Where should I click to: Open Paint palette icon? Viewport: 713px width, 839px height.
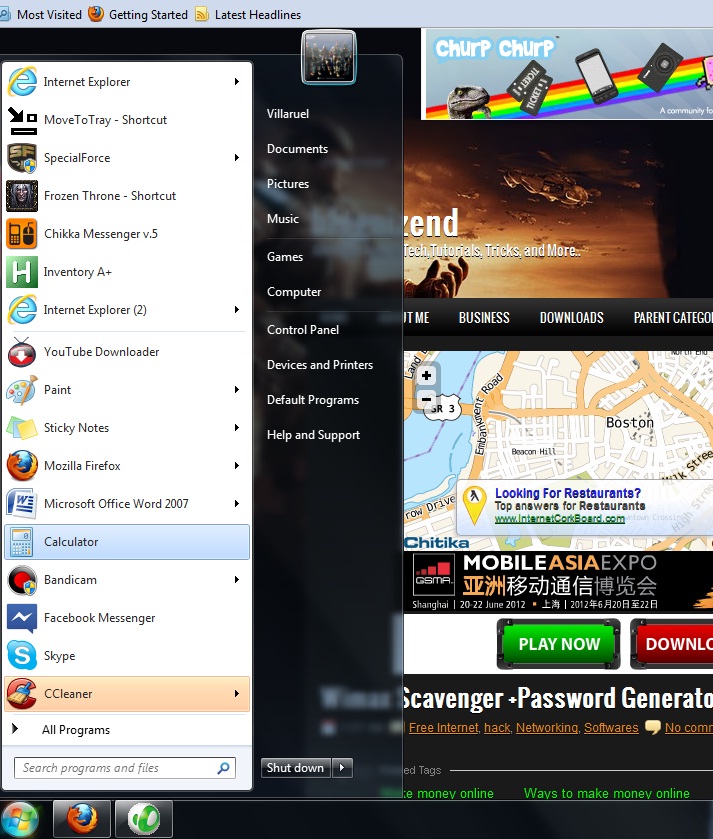point(22,390)
